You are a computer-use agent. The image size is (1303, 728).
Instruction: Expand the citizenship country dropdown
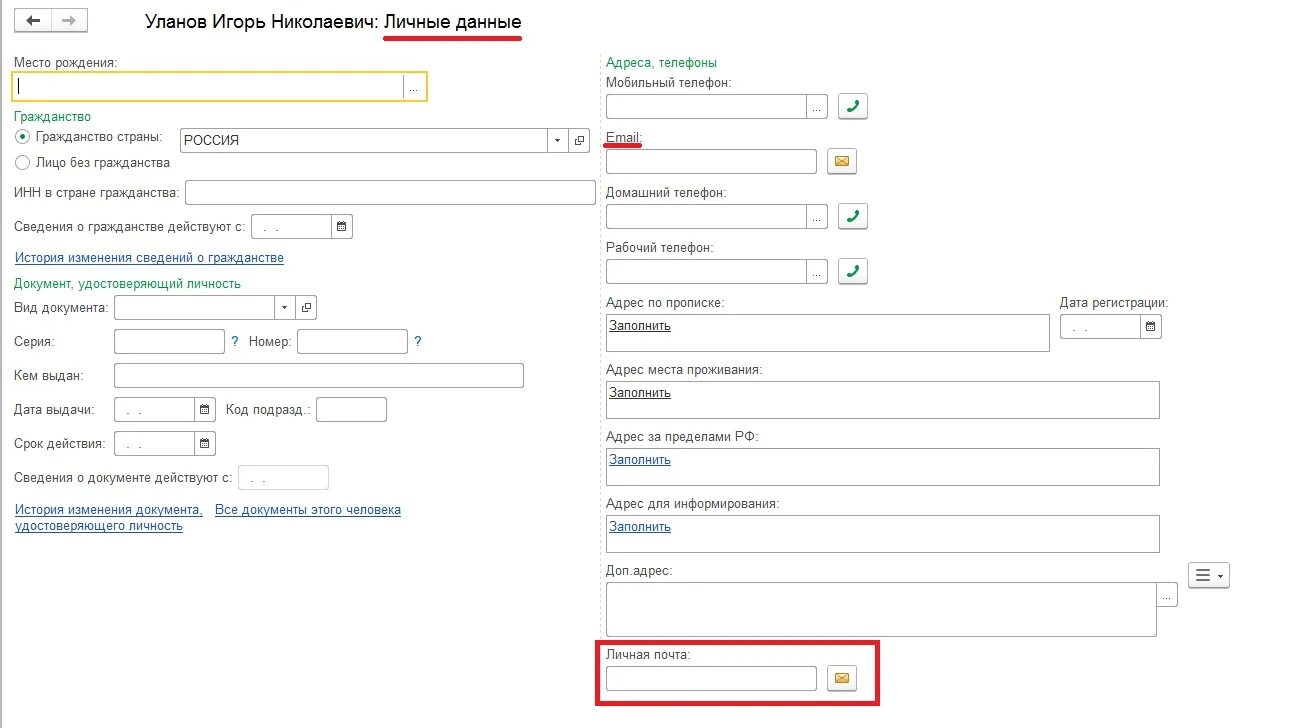click(x=558, y=141)
